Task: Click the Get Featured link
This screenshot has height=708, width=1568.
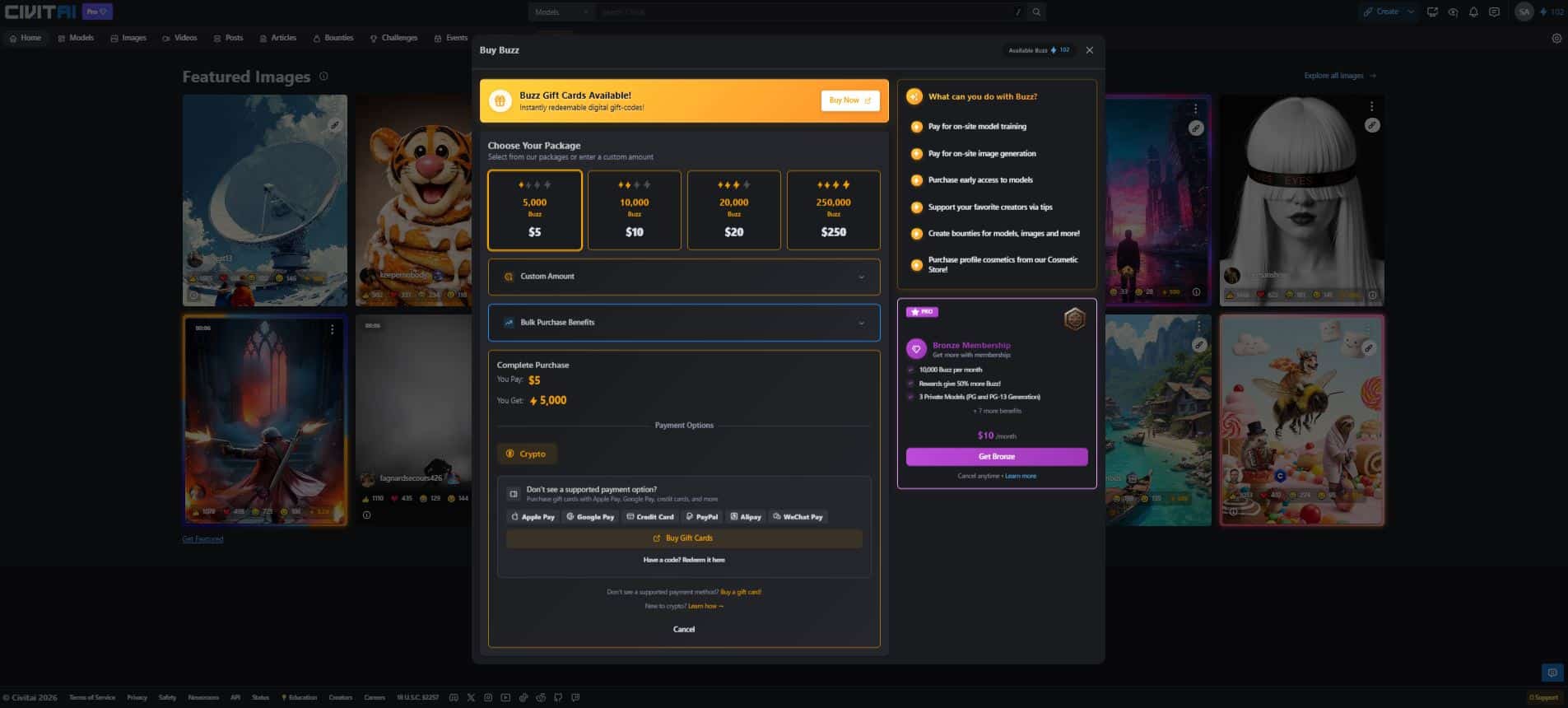Action: pyautogui.click(x=202, y=539)
